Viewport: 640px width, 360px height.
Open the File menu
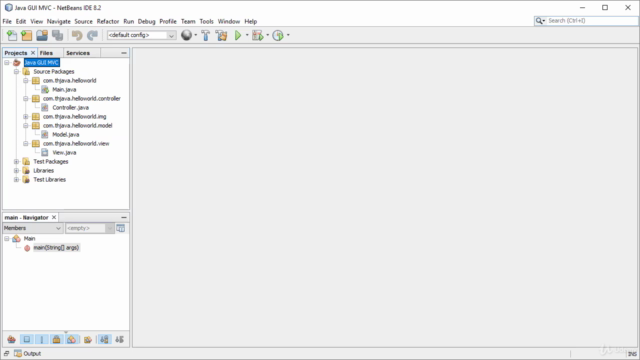pyautogui.click(x=7, y=21)
